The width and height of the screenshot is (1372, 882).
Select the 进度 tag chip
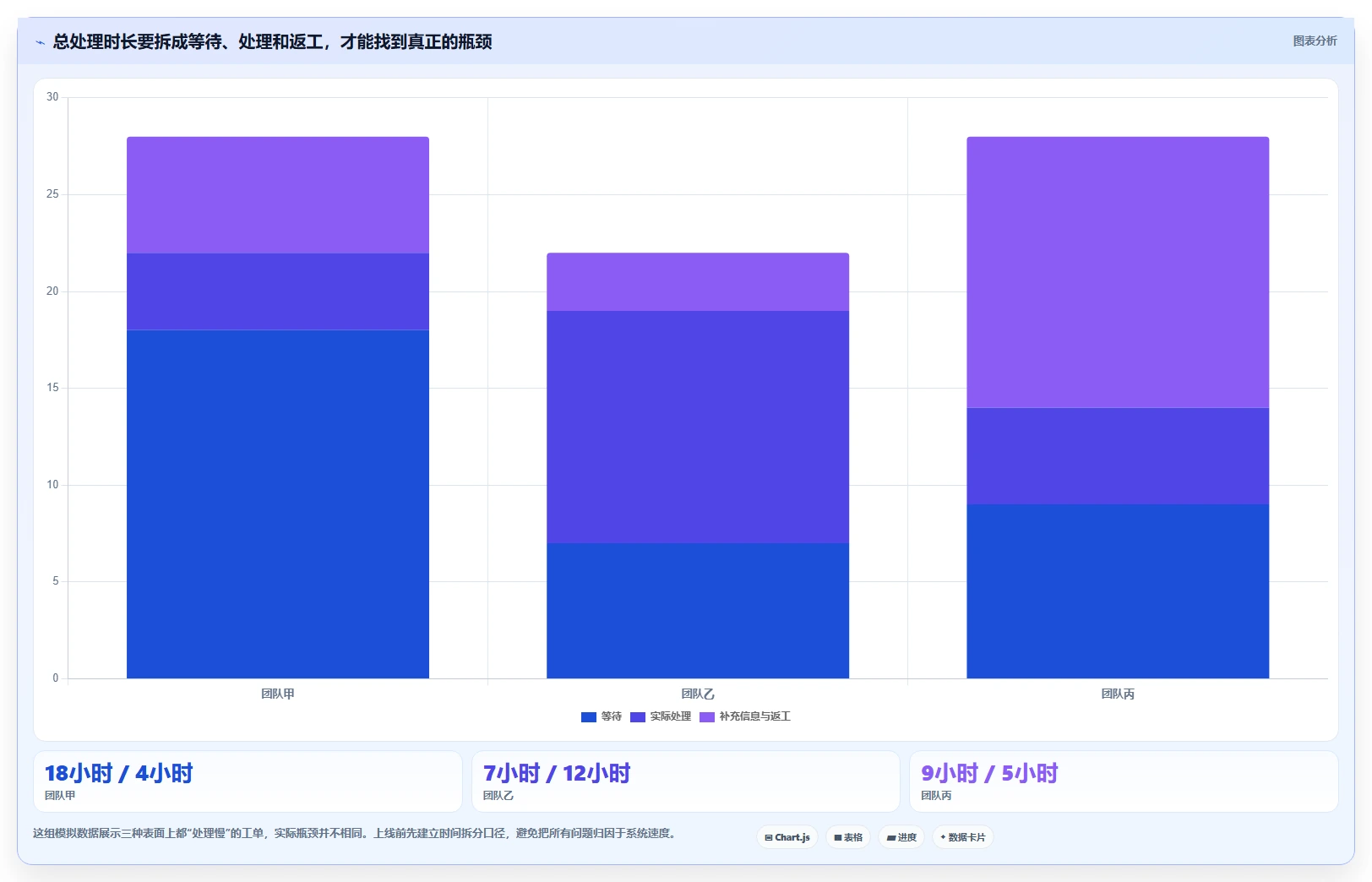click(901, 837)
